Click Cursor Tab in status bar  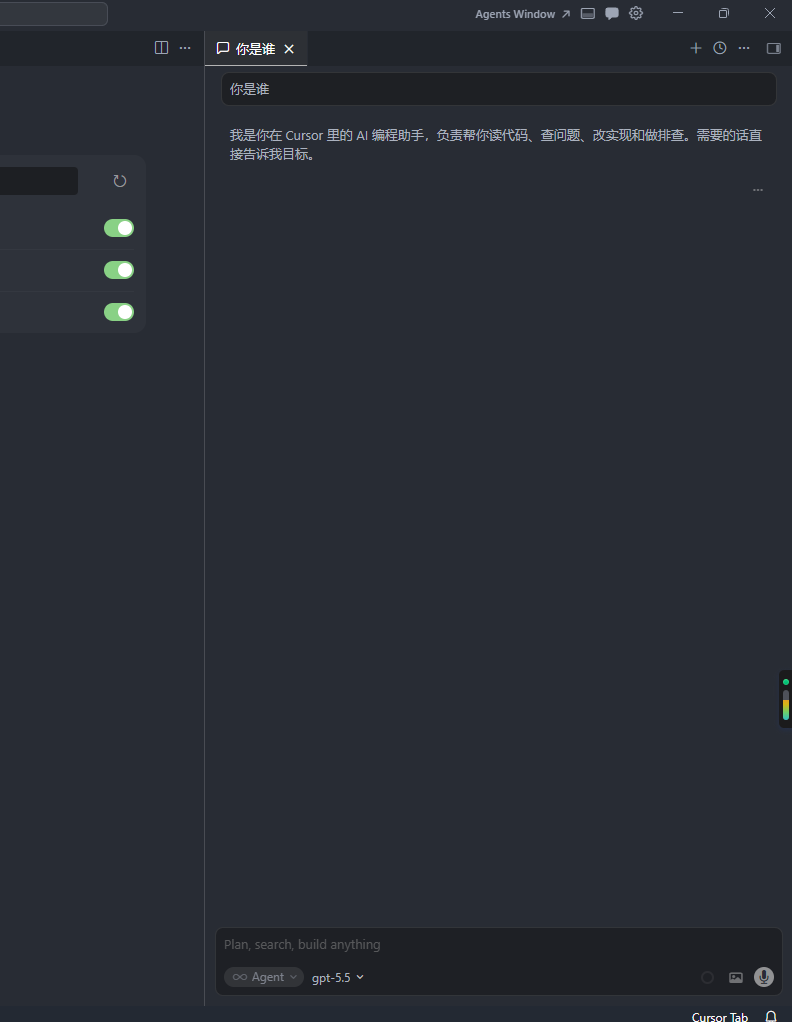pos(720,1016)
